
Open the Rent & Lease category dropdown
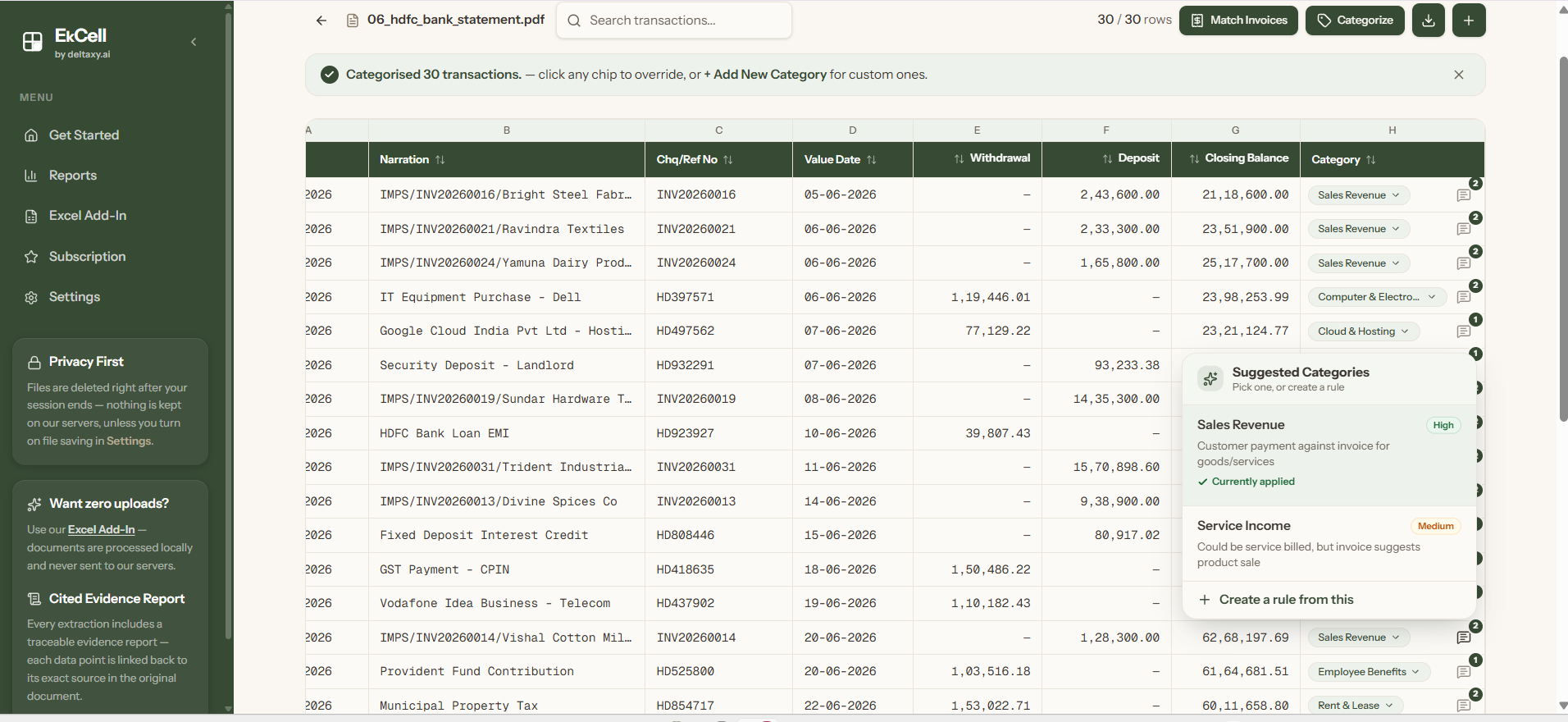coord(1356,706)
